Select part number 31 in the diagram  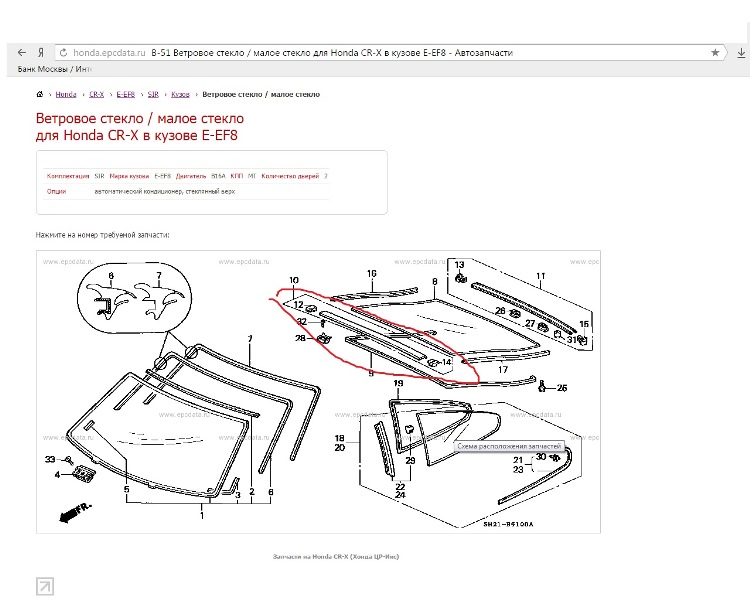[572, 339]
